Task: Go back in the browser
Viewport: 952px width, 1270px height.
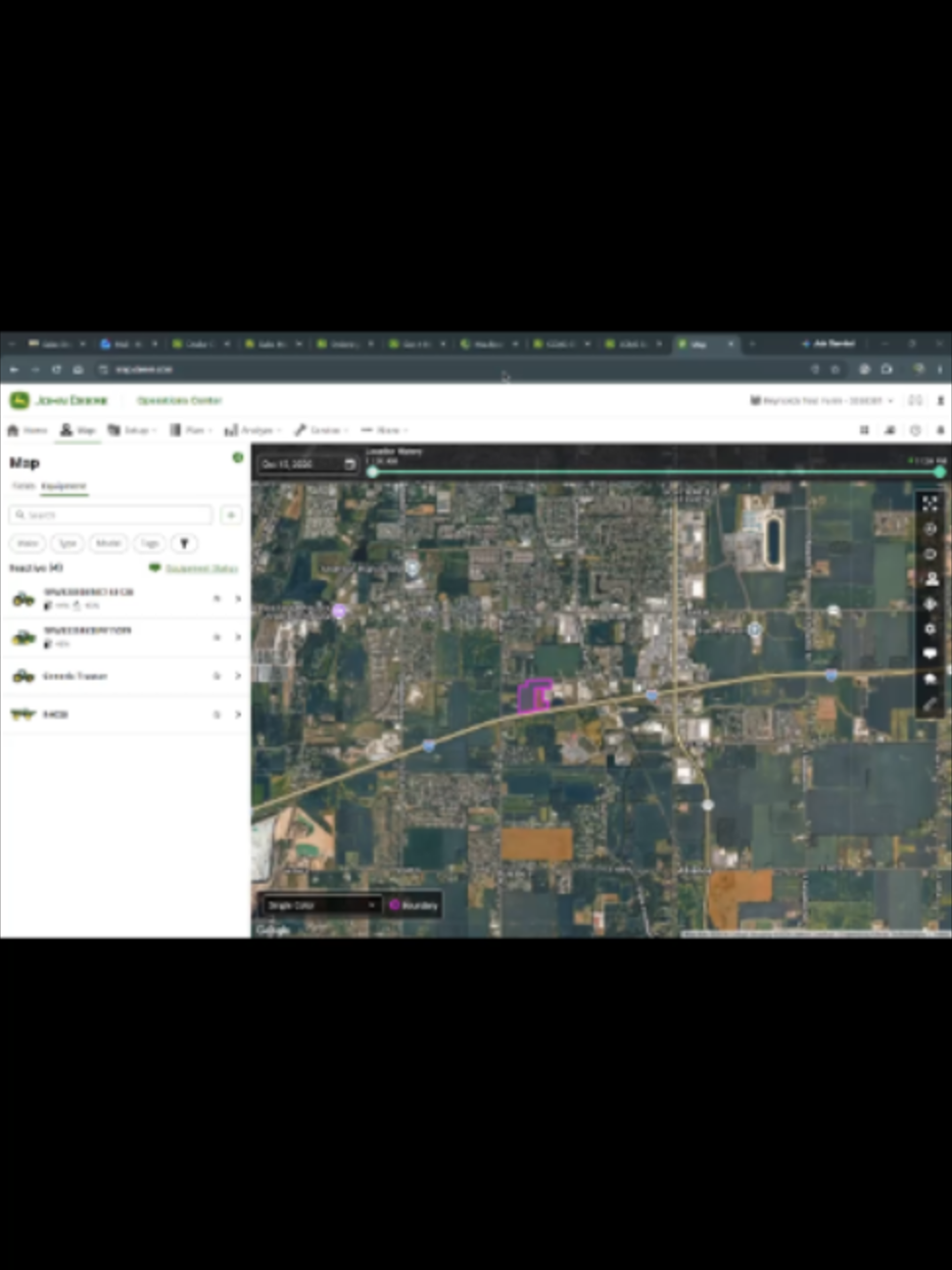Action: click(x=14, y=369)
